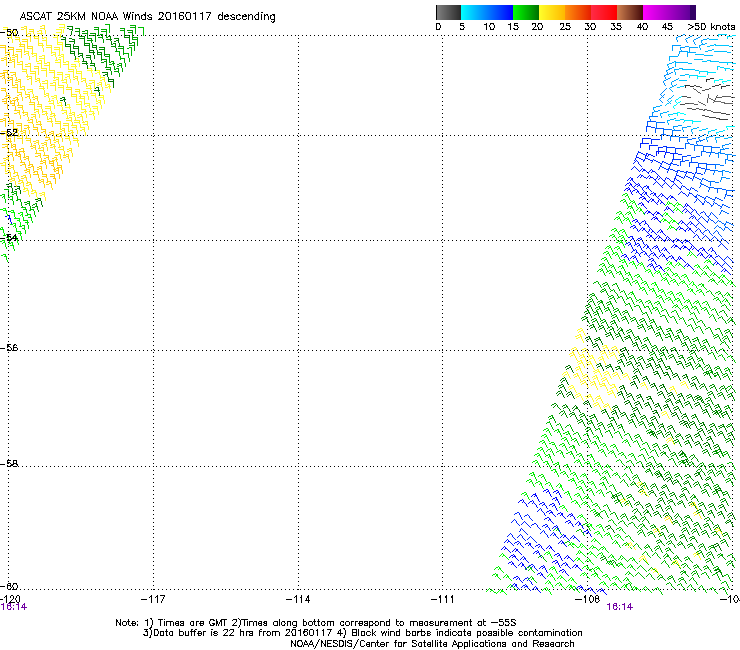740x650 pixels.
Task: Click the orange 25-30 knots legend segment
Action: (578, 12)
